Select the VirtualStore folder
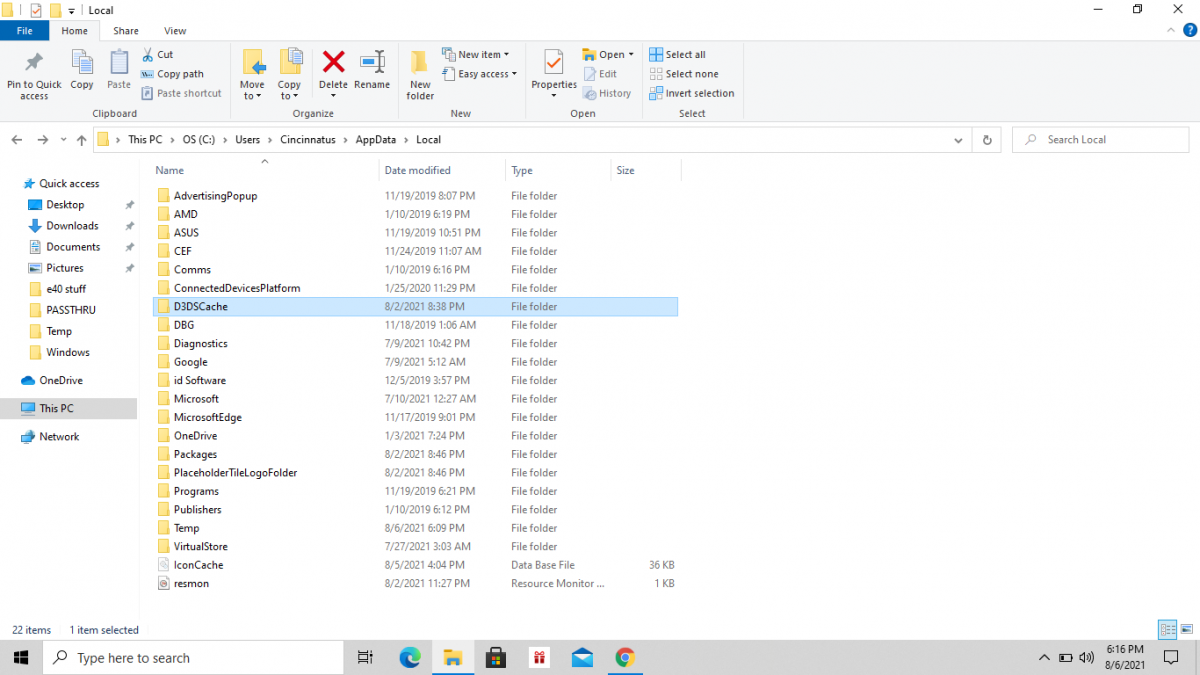The image size is (1200, 675). click(415, 546)
